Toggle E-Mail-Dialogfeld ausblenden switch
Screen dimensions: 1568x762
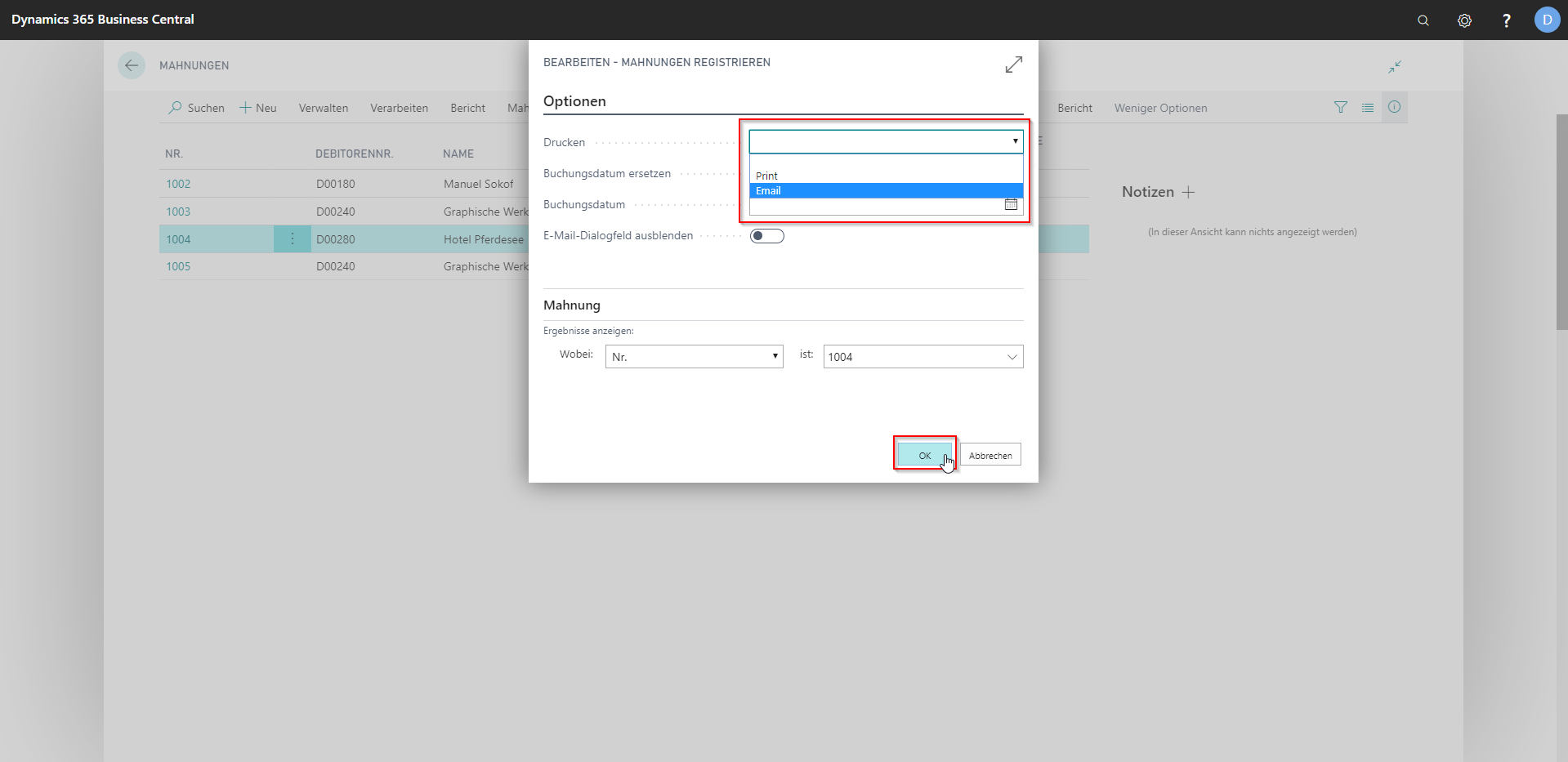(x=766, y=236)
